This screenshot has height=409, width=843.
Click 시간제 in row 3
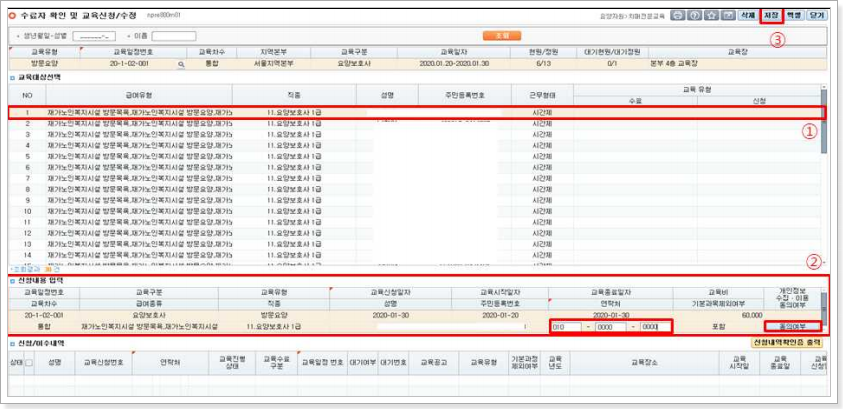coord(541,134)
